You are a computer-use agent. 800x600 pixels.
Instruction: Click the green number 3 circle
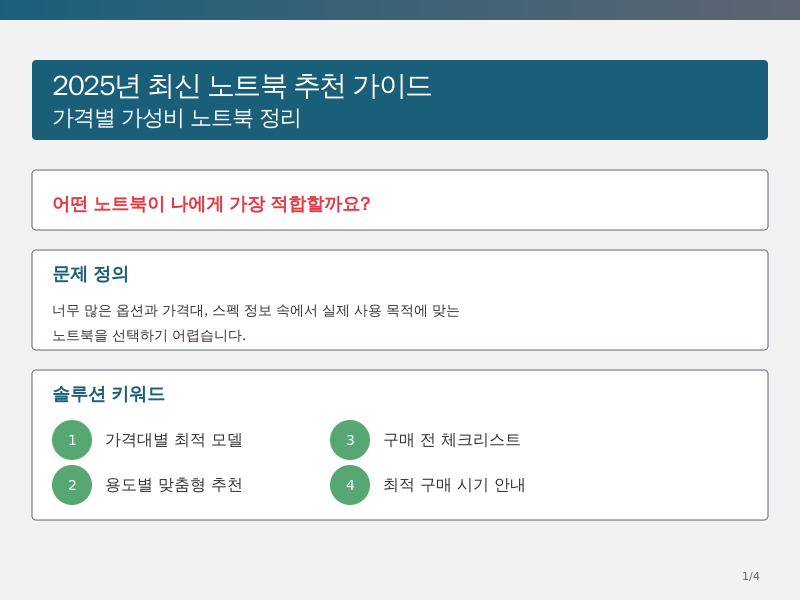click(x=350, y=440)
